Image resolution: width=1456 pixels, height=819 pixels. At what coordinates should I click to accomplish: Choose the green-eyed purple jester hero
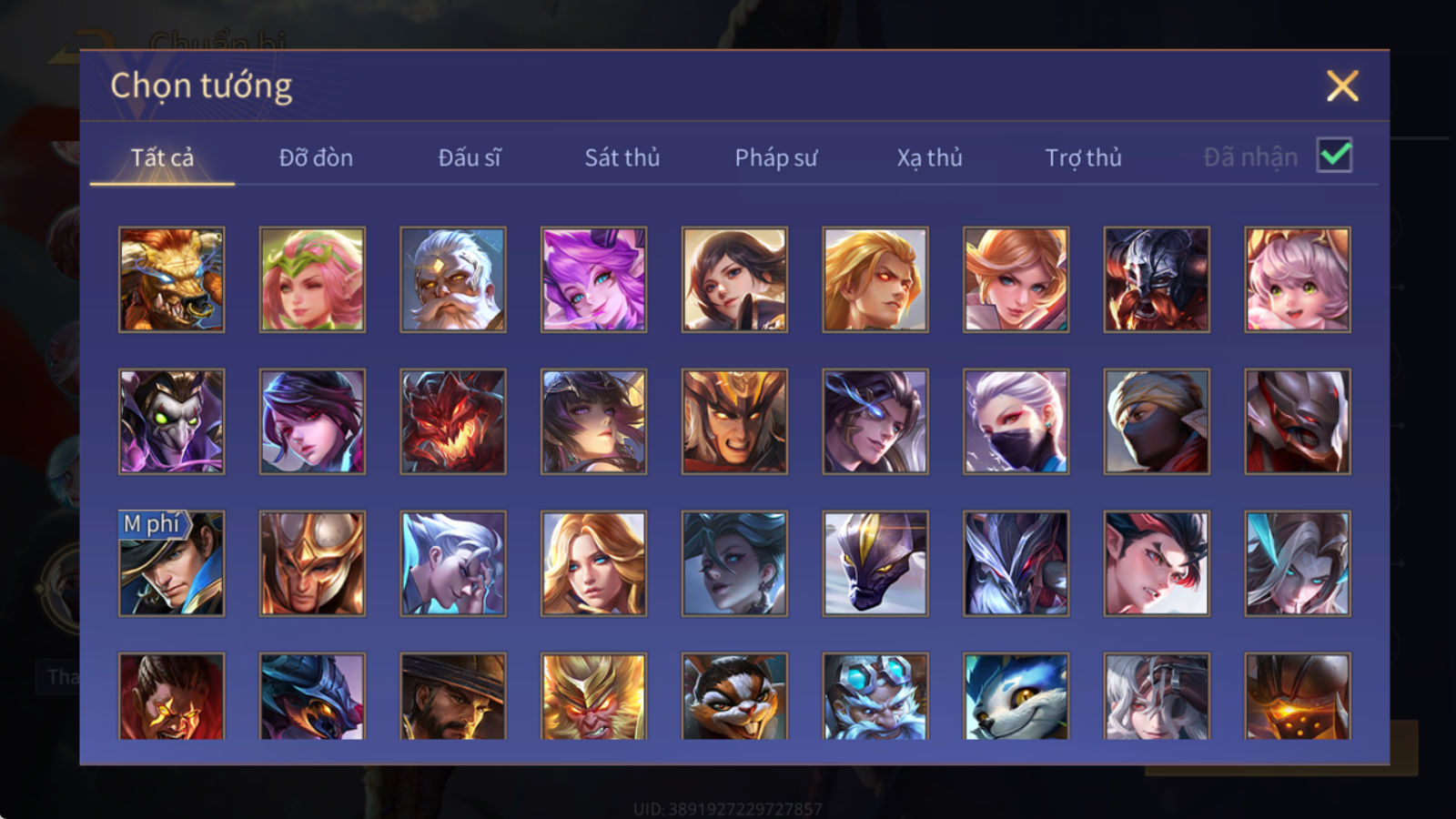171,421
